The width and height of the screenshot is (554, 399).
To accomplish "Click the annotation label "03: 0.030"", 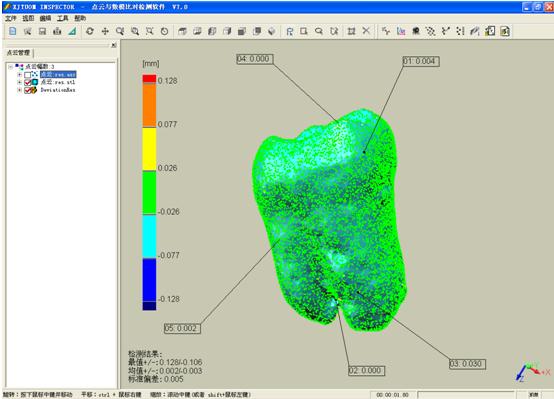I will click(x=467, y=364).
